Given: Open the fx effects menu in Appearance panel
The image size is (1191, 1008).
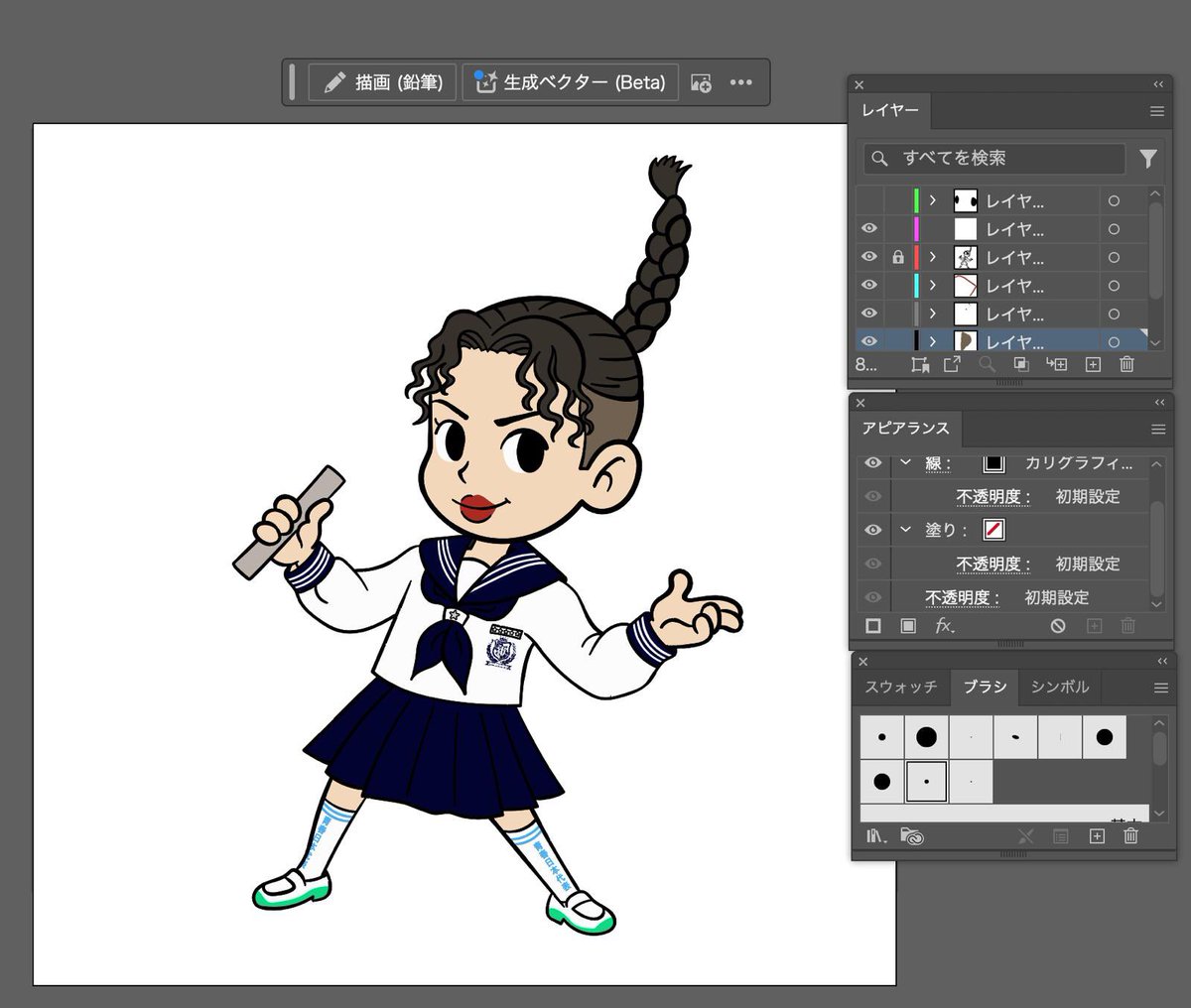Looking at the screenshot, I should (x=944, y=626).
